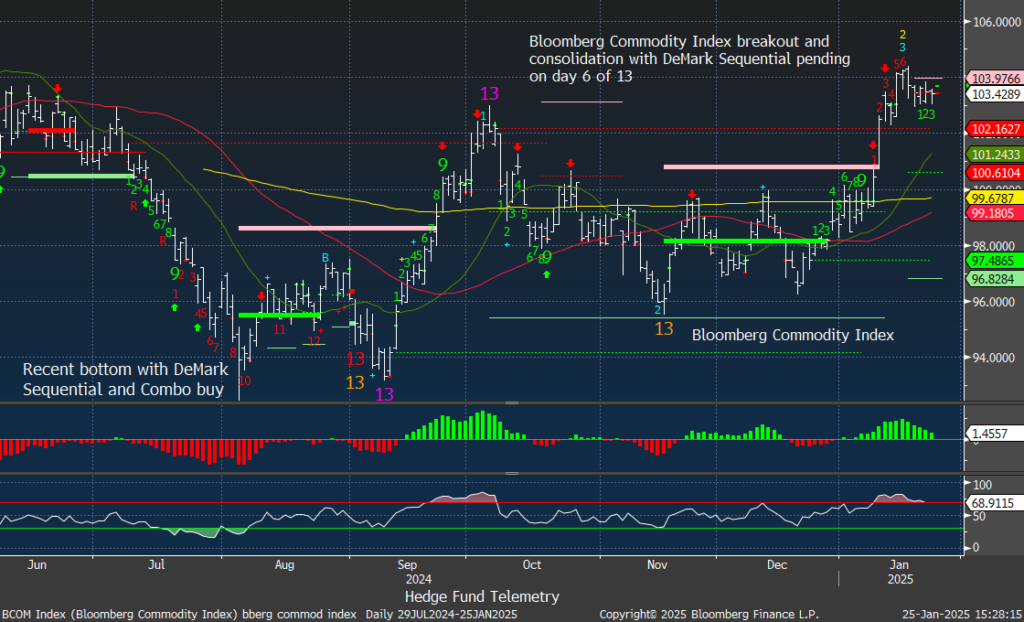Click the magenta 13 marker at September bottom

(384, 394)
